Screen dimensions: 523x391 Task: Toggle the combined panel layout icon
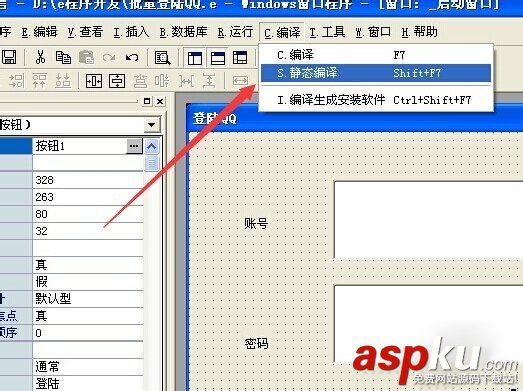point(240,58)
